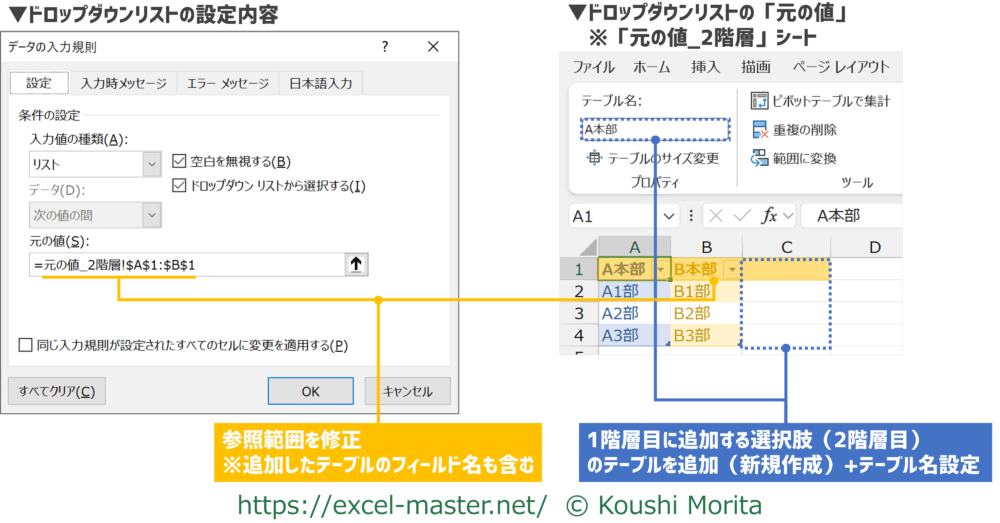Click the fx insert function icon
1000x523 pixels.
pyautogui.click(x=770, y=215)
